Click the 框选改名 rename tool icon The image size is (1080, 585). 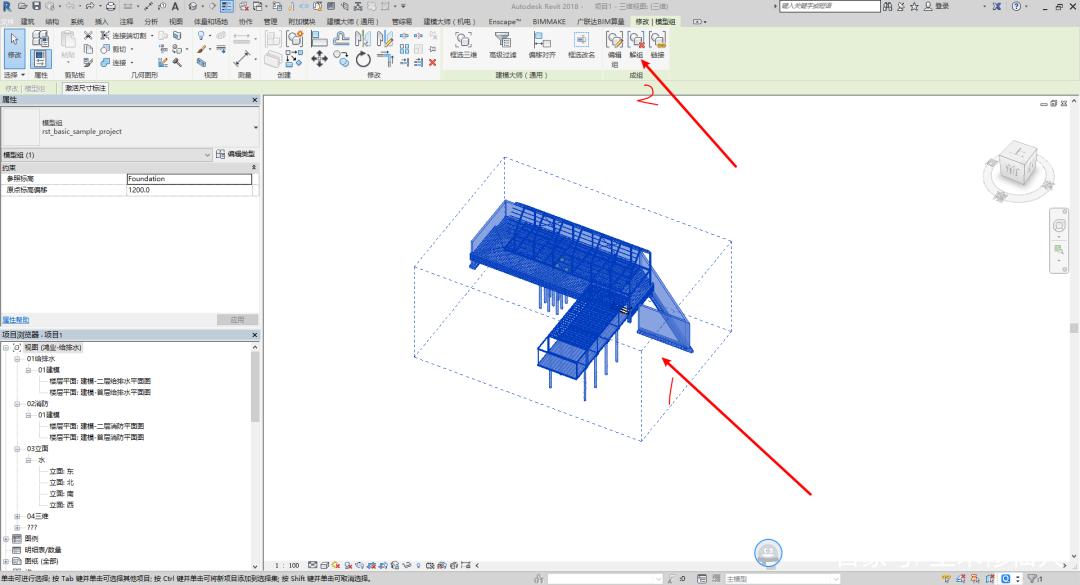pyautogui.click(x=581, y=41)
